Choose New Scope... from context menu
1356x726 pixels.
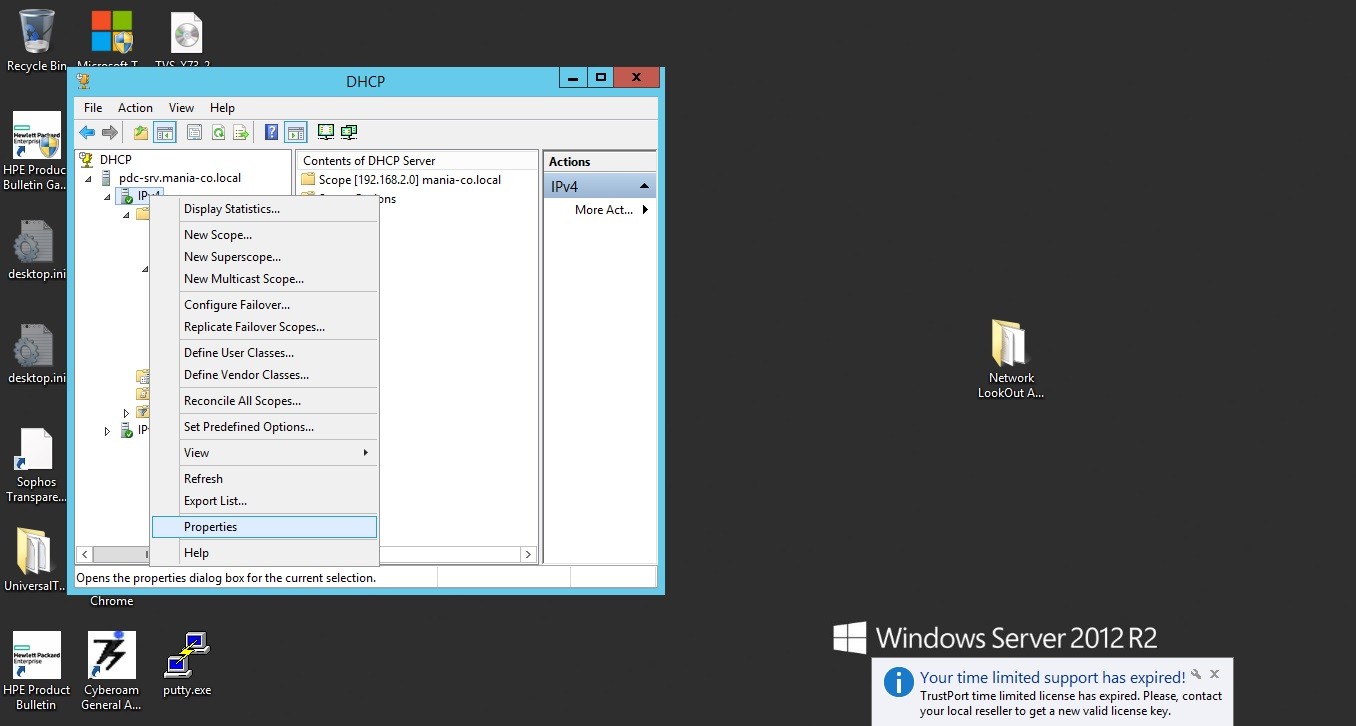tap(265, 235)
